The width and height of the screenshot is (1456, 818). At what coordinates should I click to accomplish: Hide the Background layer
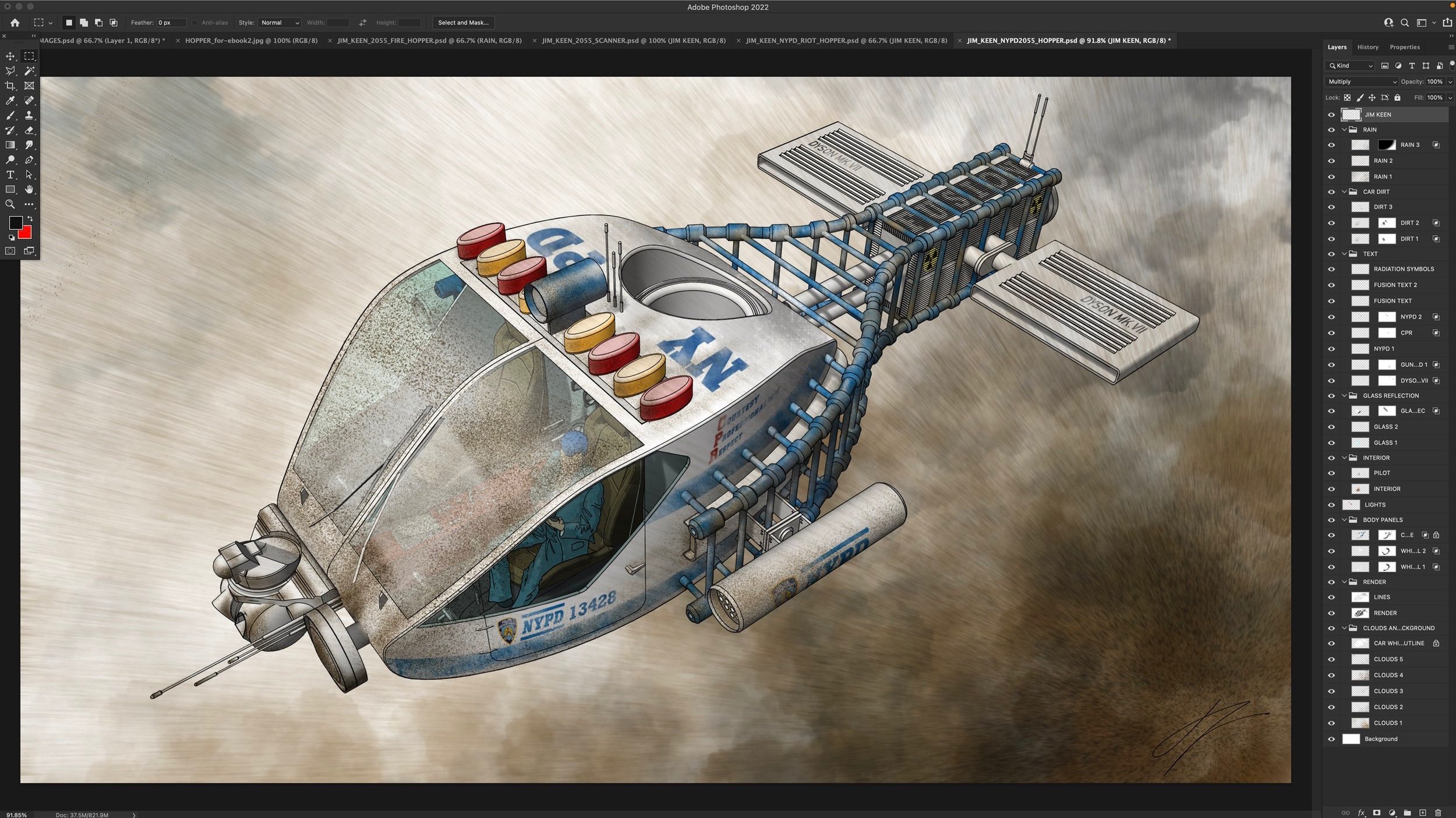click(1331, 739)
